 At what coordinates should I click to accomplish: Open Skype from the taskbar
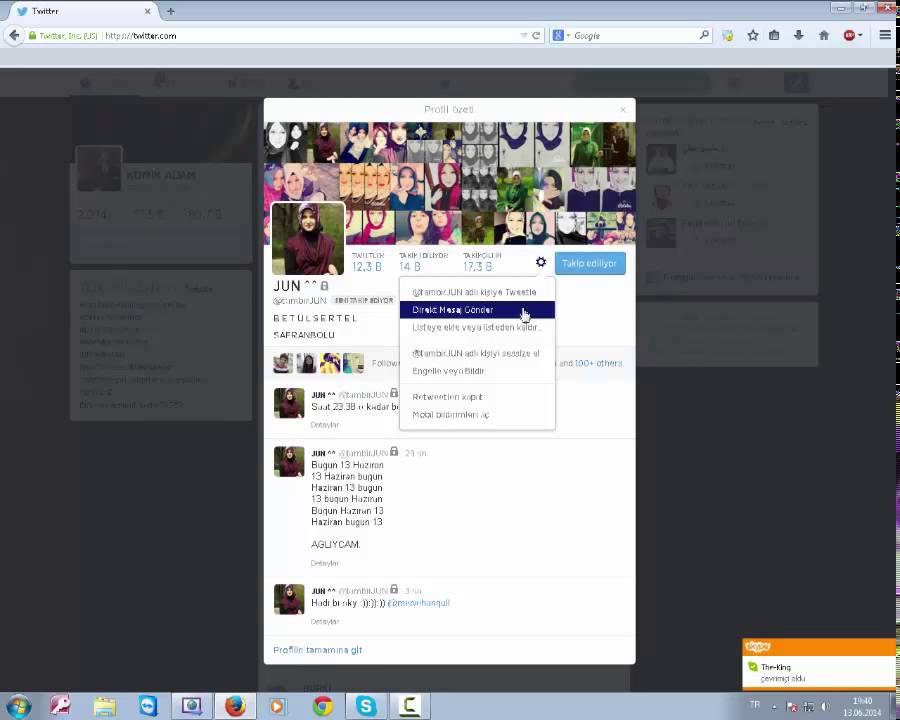point(366,706)
